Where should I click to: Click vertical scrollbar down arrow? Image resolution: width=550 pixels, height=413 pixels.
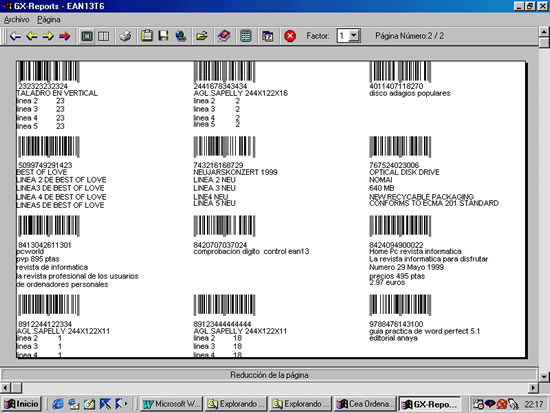(x=544, y=377)
